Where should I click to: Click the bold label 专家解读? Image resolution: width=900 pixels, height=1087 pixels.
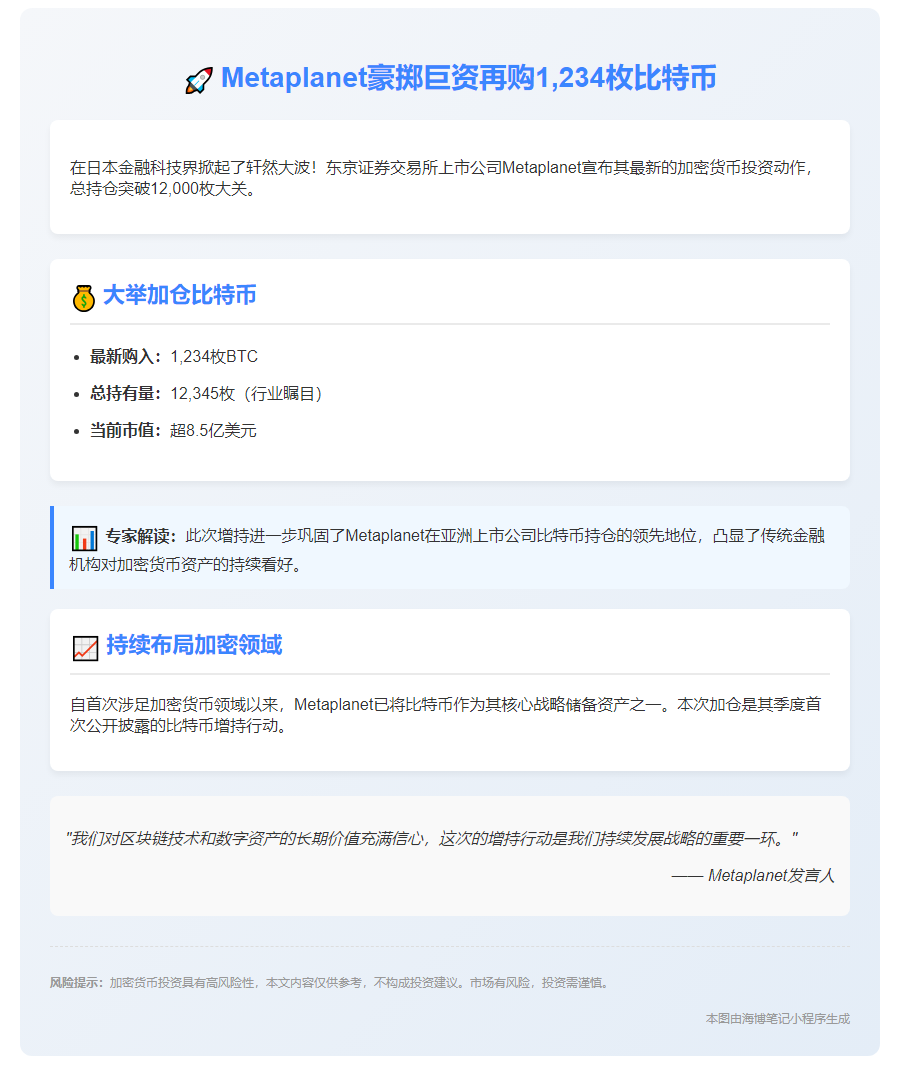141,536
